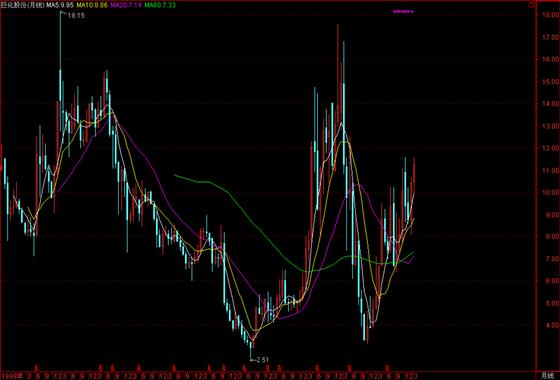Click the yellow MA10 indicator label
The height and width of the screenshot is (380, 560).
[x=92, y=5]
